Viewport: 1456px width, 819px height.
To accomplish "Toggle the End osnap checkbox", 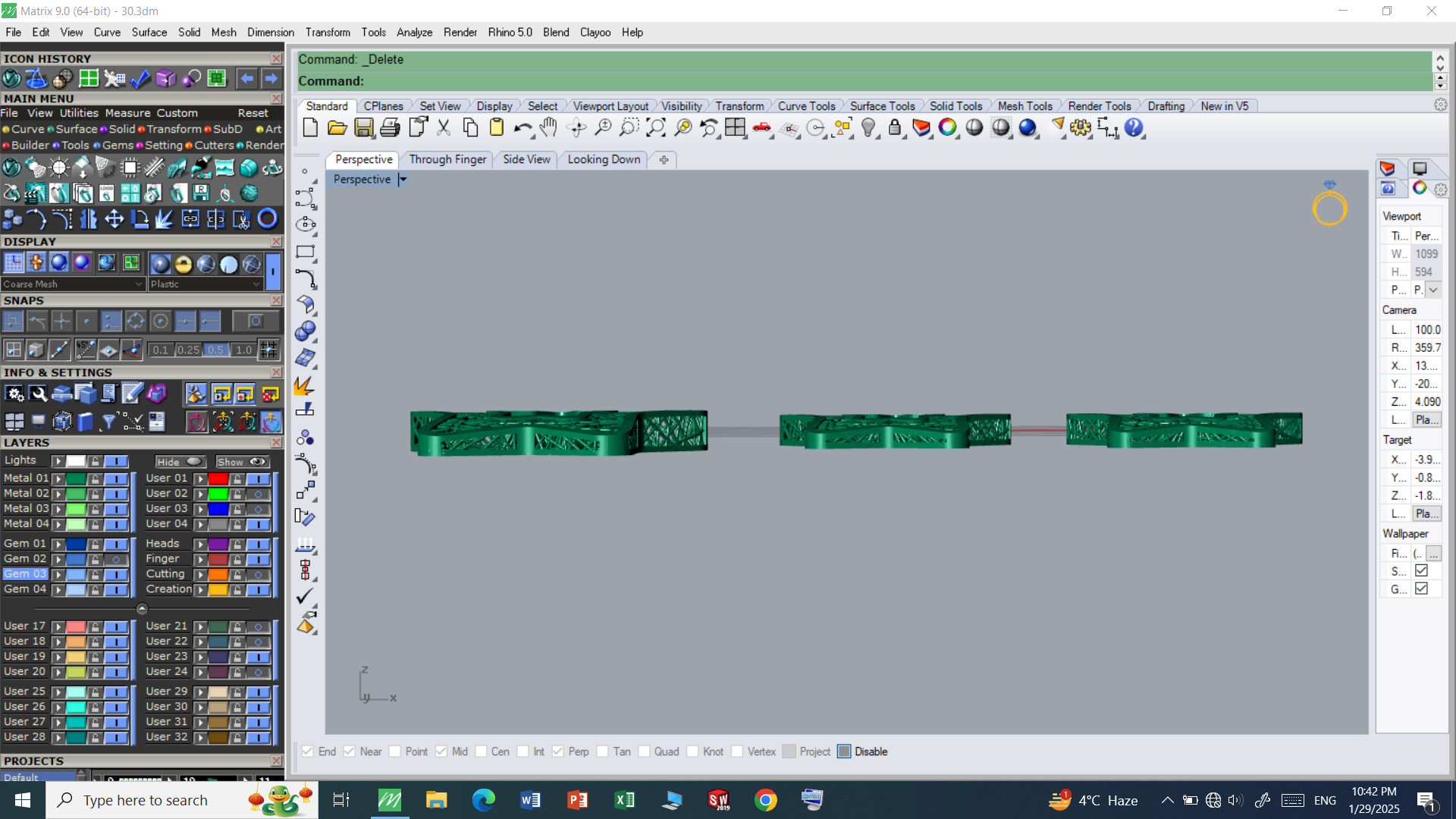I will (x=308, y=752).
